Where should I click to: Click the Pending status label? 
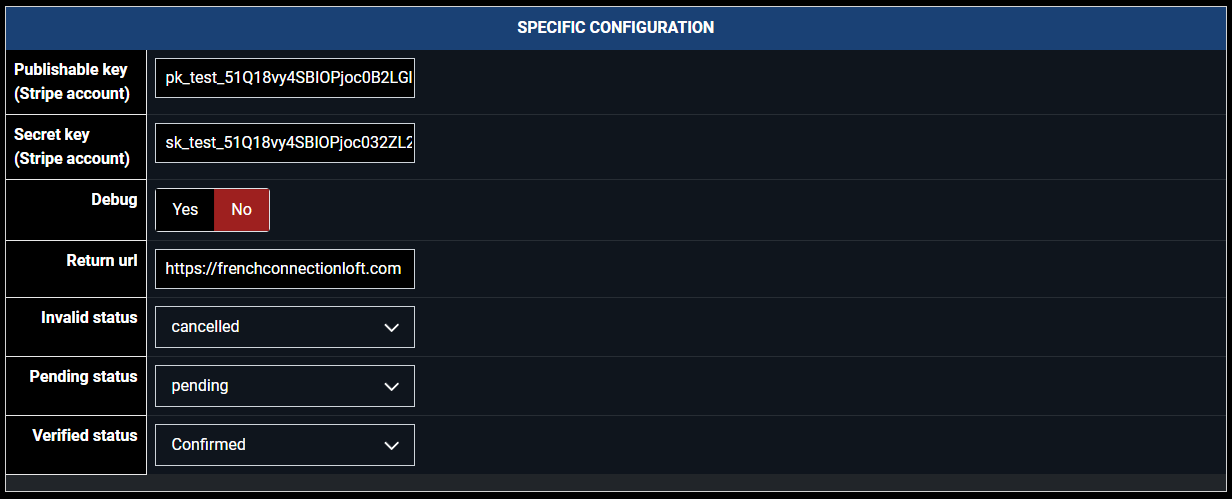(x=83, y=377)
